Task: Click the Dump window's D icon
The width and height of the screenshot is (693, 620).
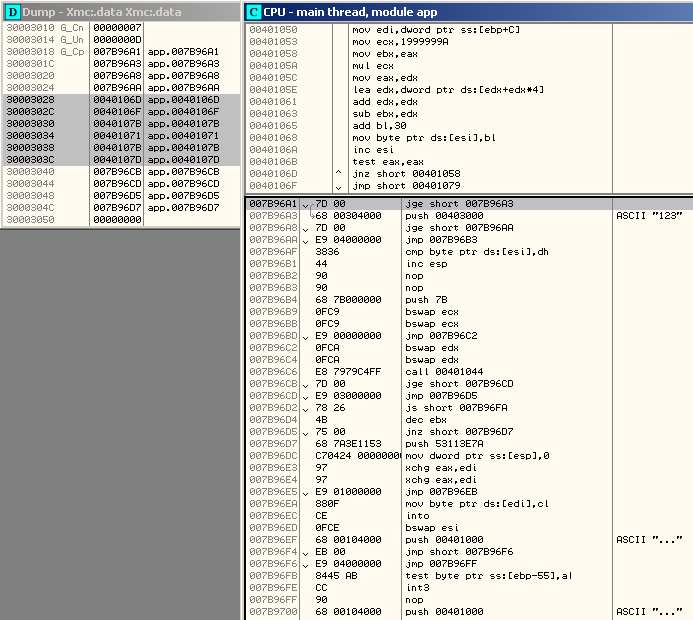Action: (12, 11)
